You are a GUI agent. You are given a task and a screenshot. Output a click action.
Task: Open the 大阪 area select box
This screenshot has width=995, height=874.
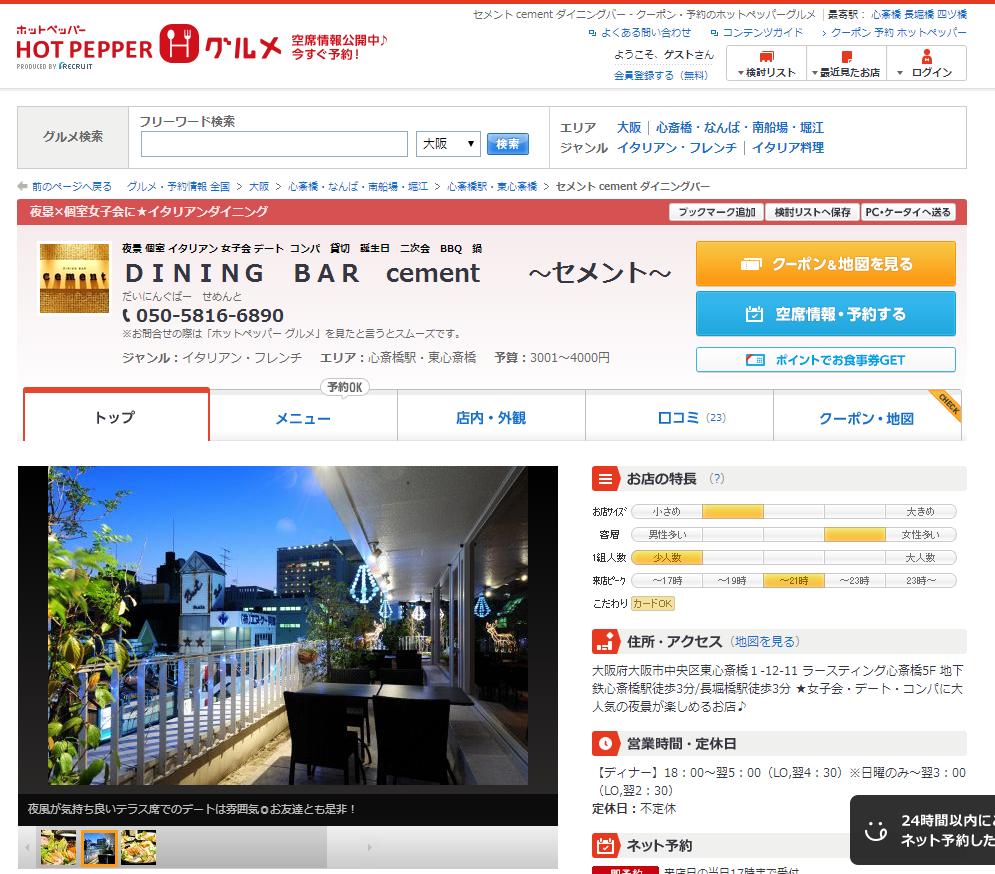[x=448, y=144]
